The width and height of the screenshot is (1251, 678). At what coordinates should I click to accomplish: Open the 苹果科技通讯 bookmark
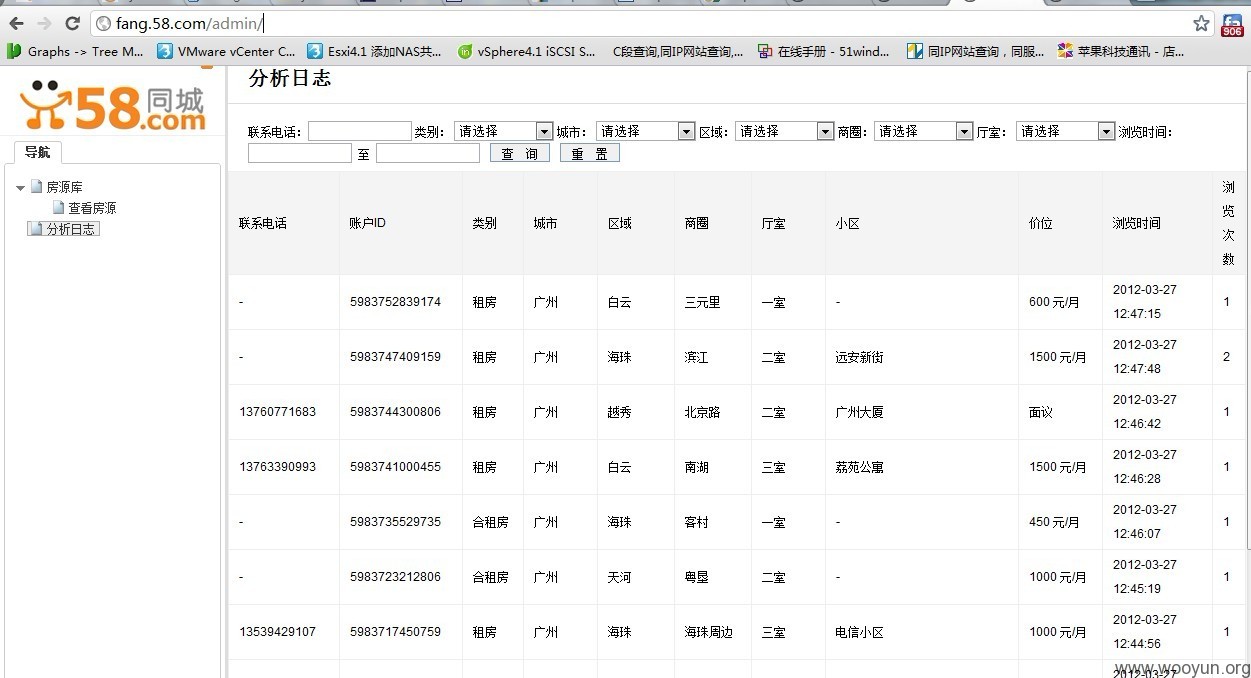click(x=1122, y=51)
